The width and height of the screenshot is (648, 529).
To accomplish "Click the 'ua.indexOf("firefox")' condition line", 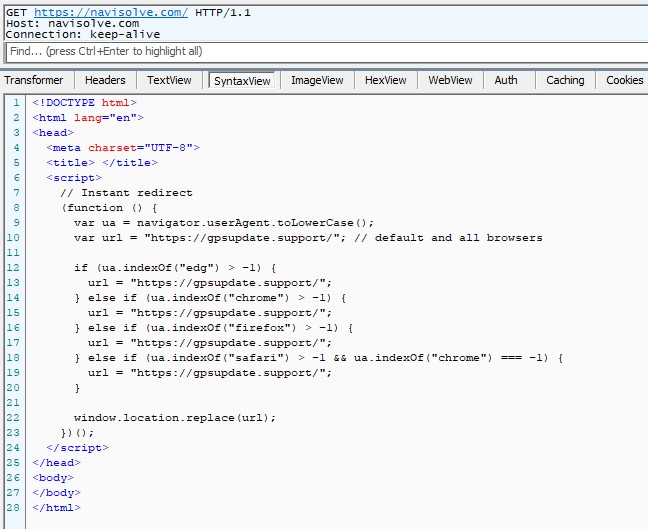I will coord(214,328).
